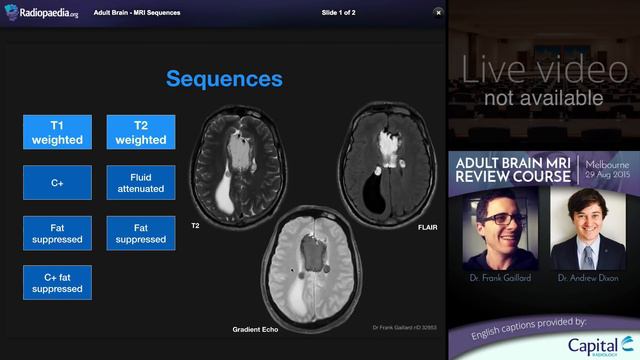The height and width of the screenshot is (360, 640).
Task: Select the T1 weighted button
Action: (x=58, y=132)
